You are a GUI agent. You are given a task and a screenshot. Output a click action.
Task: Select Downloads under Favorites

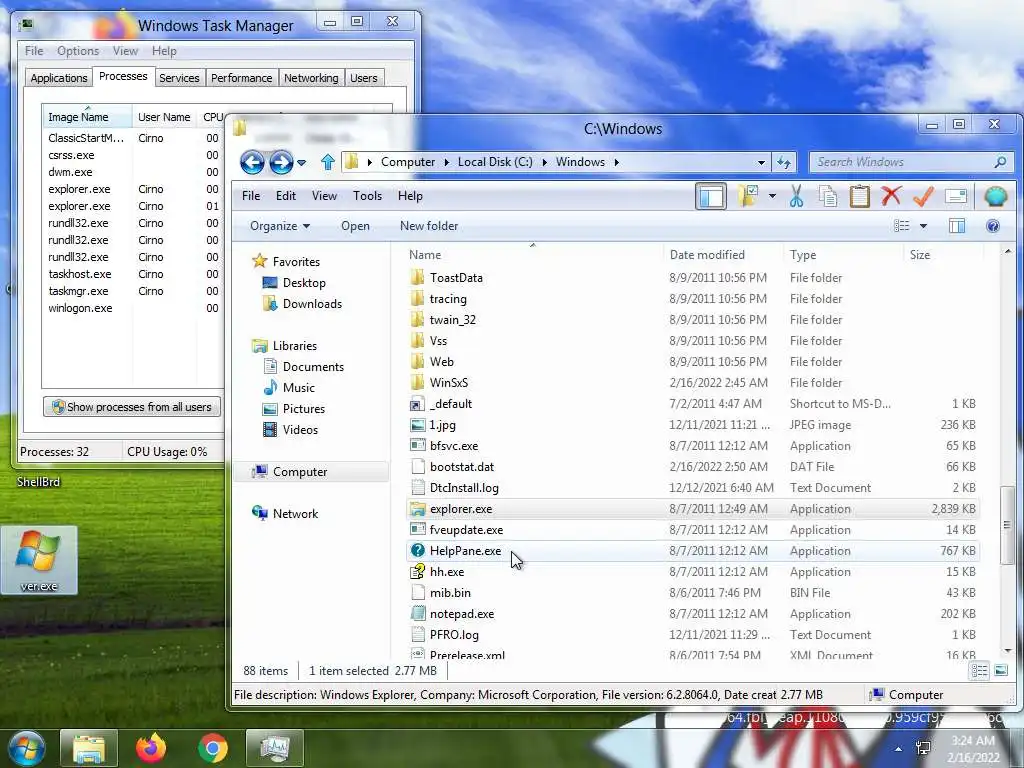302,304
